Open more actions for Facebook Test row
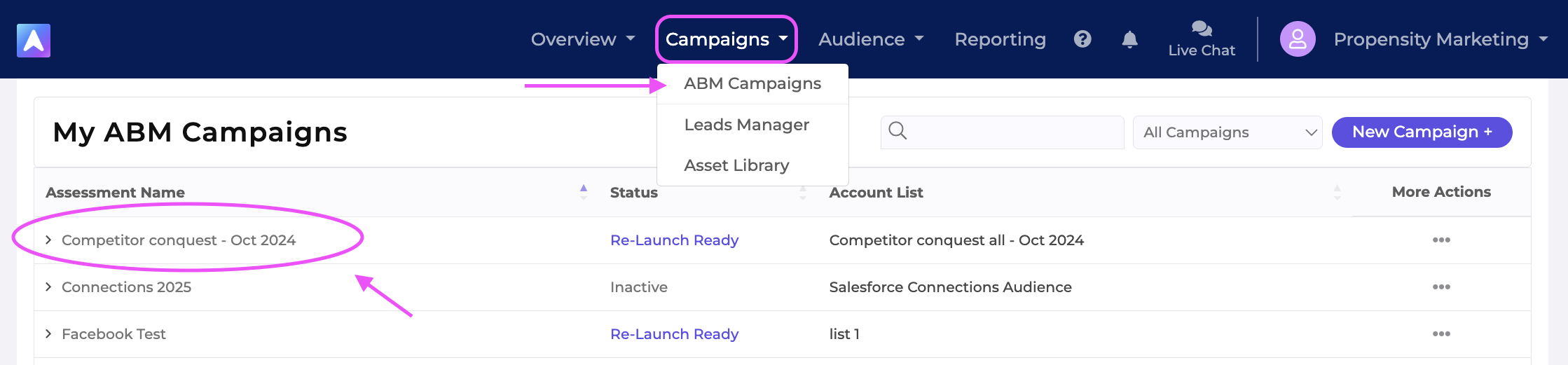 click(x=1441, y=334)
